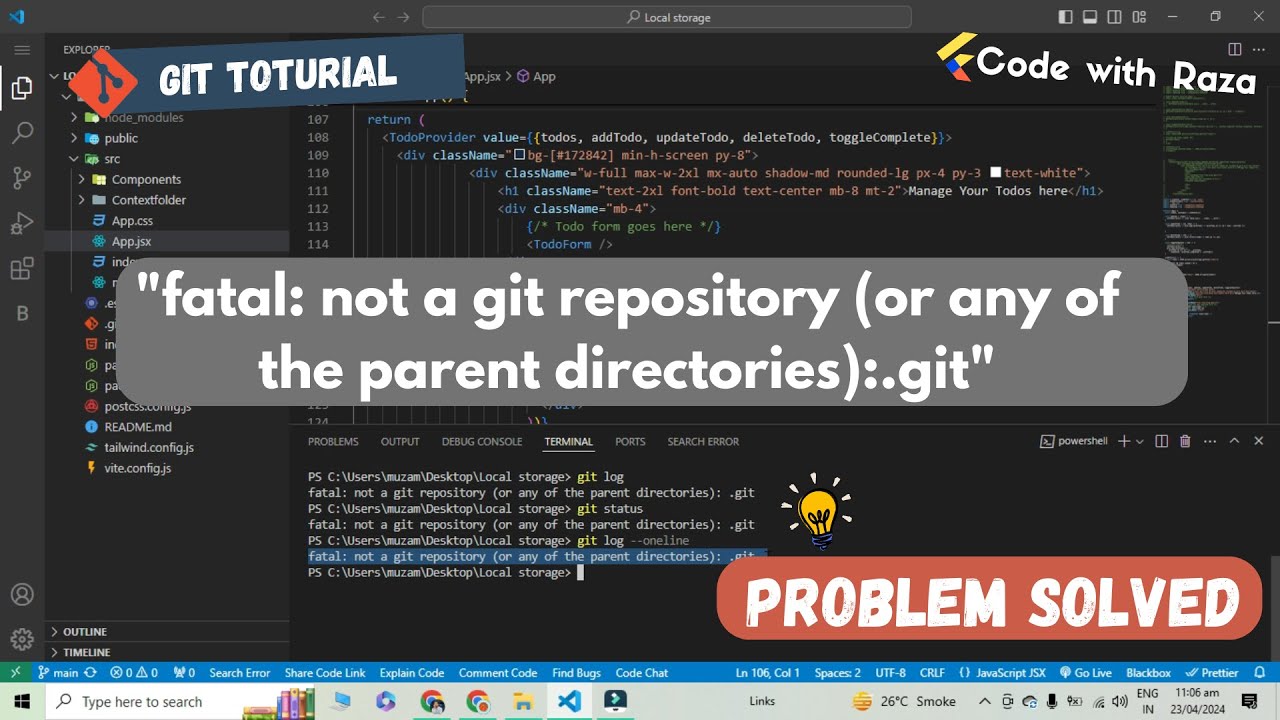Open the Extensions view
Viewport: 1280px width, 720px height.
22,268
